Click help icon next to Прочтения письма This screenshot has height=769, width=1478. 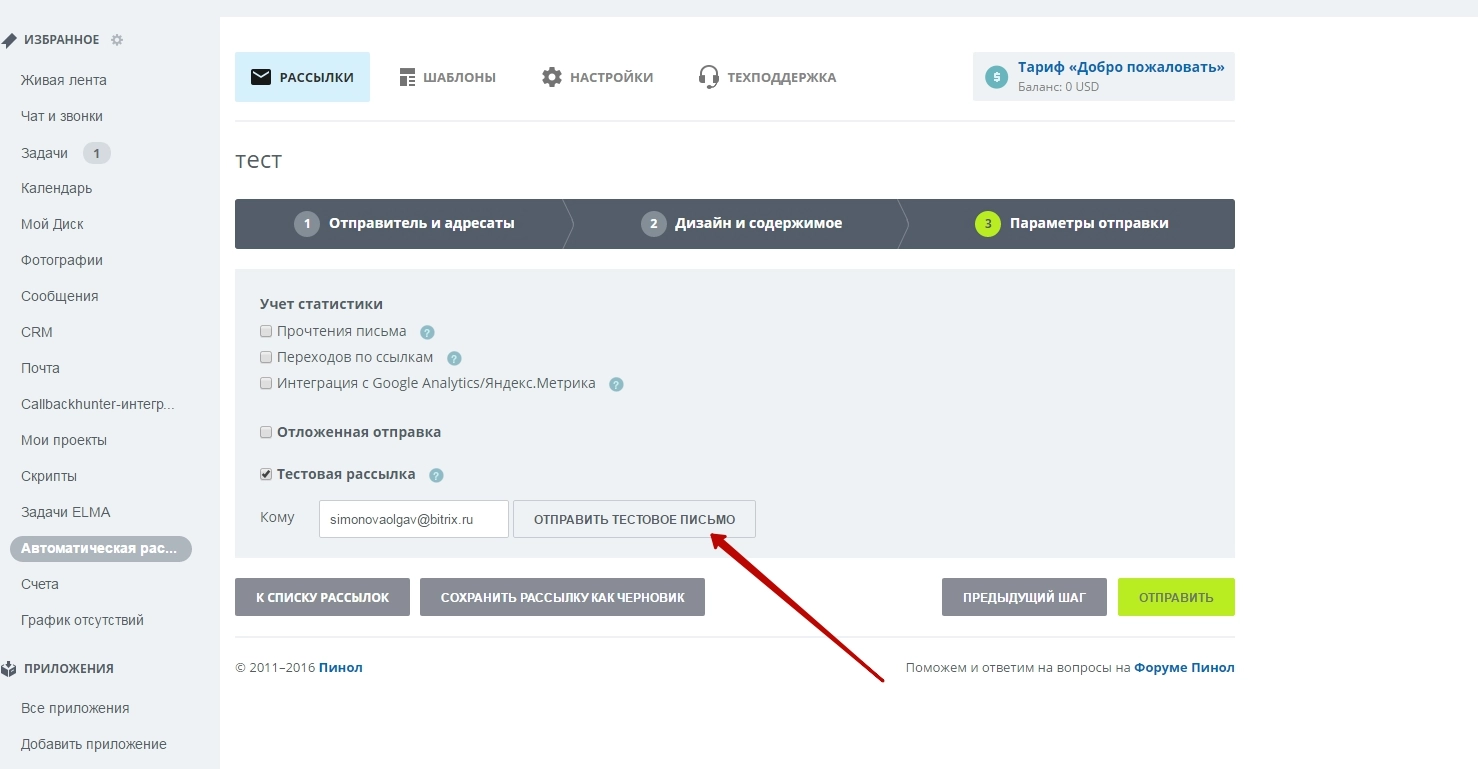pos(427,332)
